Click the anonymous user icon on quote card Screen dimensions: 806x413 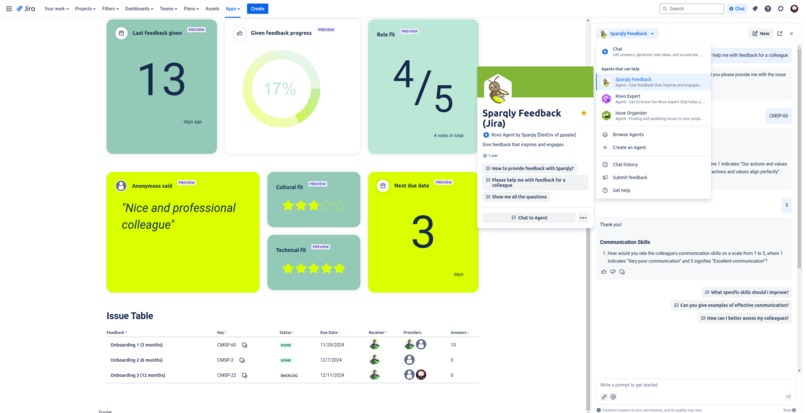121,186
